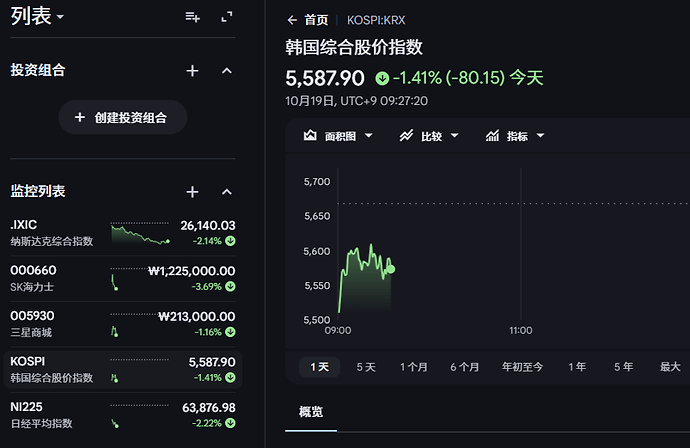The image size is (690, 448).
Task: Select the 6 个月 time range
Action: click(465, 367)
